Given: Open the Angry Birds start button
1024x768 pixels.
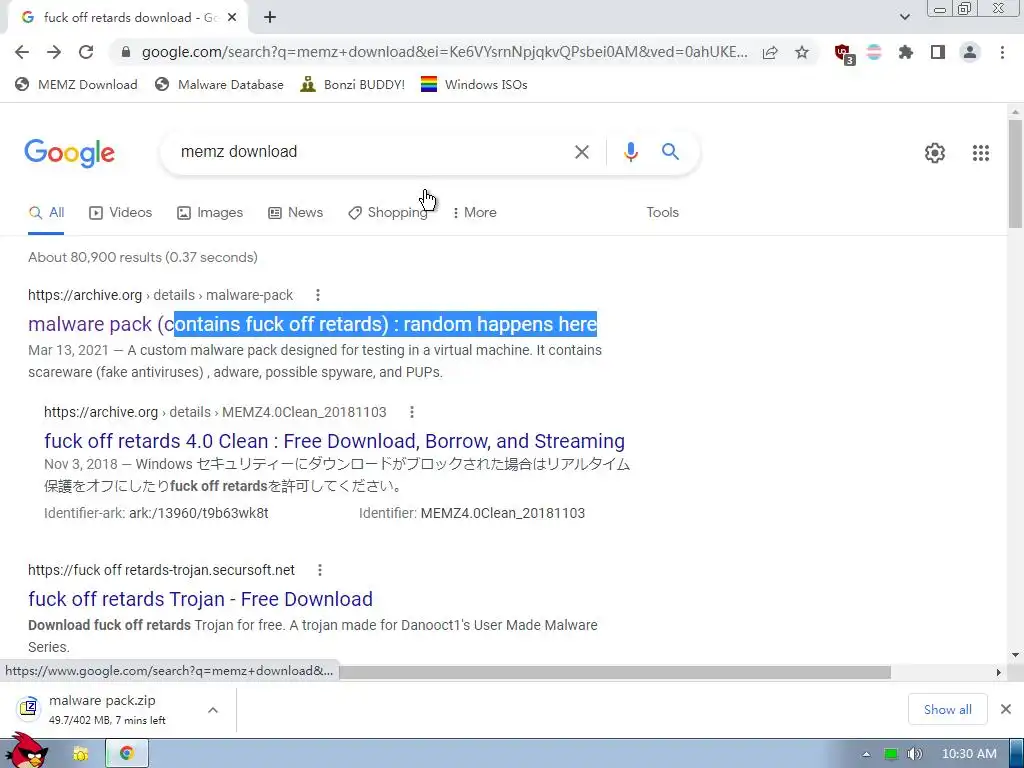Looking at the screenshot, I should click(26, 751).
